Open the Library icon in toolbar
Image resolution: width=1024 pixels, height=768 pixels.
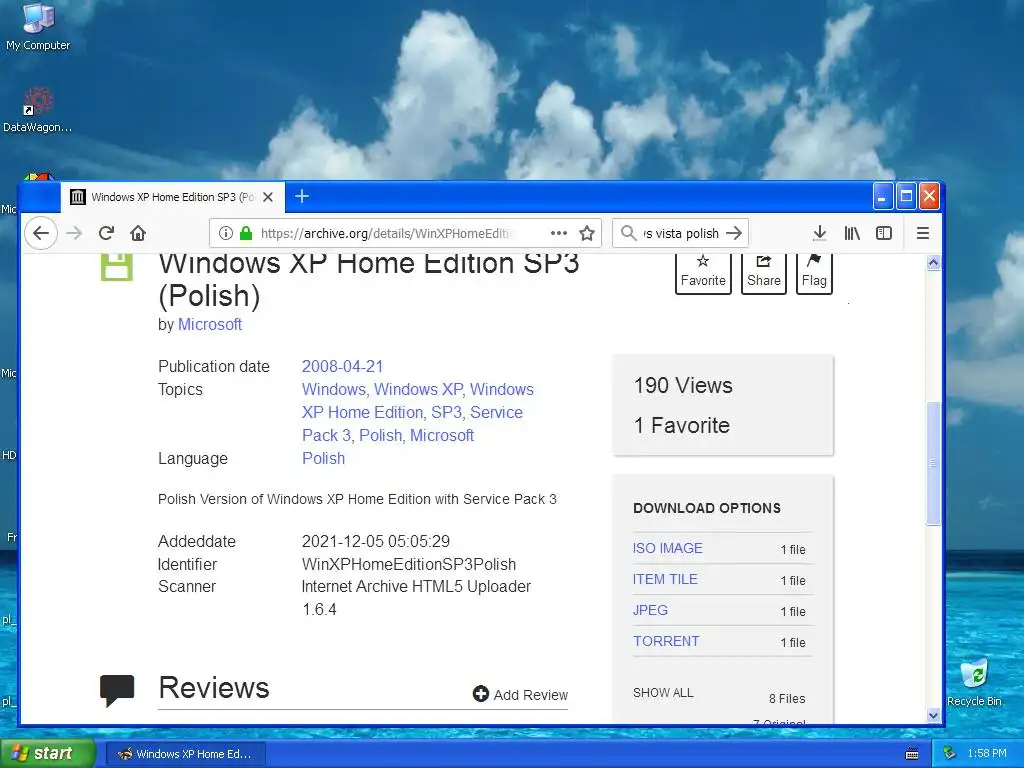pyautogui.click(x=852, y=233)
